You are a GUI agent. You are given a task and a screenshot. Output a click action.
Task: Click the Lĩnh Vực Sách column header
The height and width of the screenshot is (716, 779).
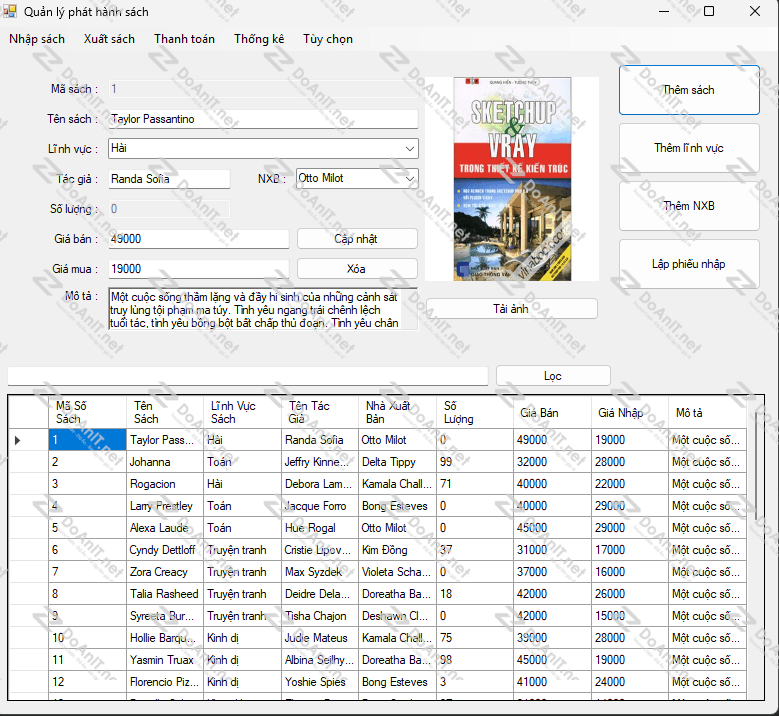pyautogui.click(x=242, y=412)
